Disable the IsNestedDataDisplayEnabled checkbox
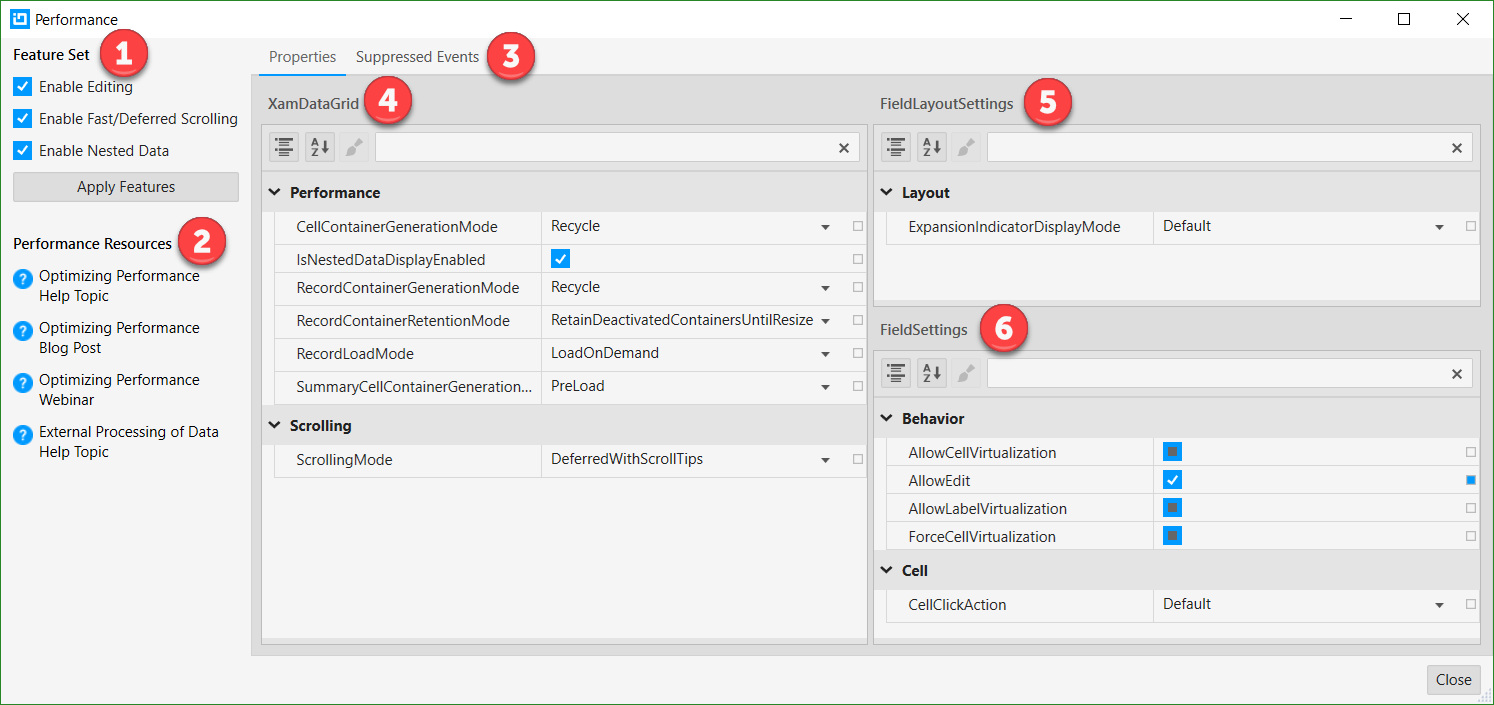The image size is (1494, 705). [x=561, y=259]
